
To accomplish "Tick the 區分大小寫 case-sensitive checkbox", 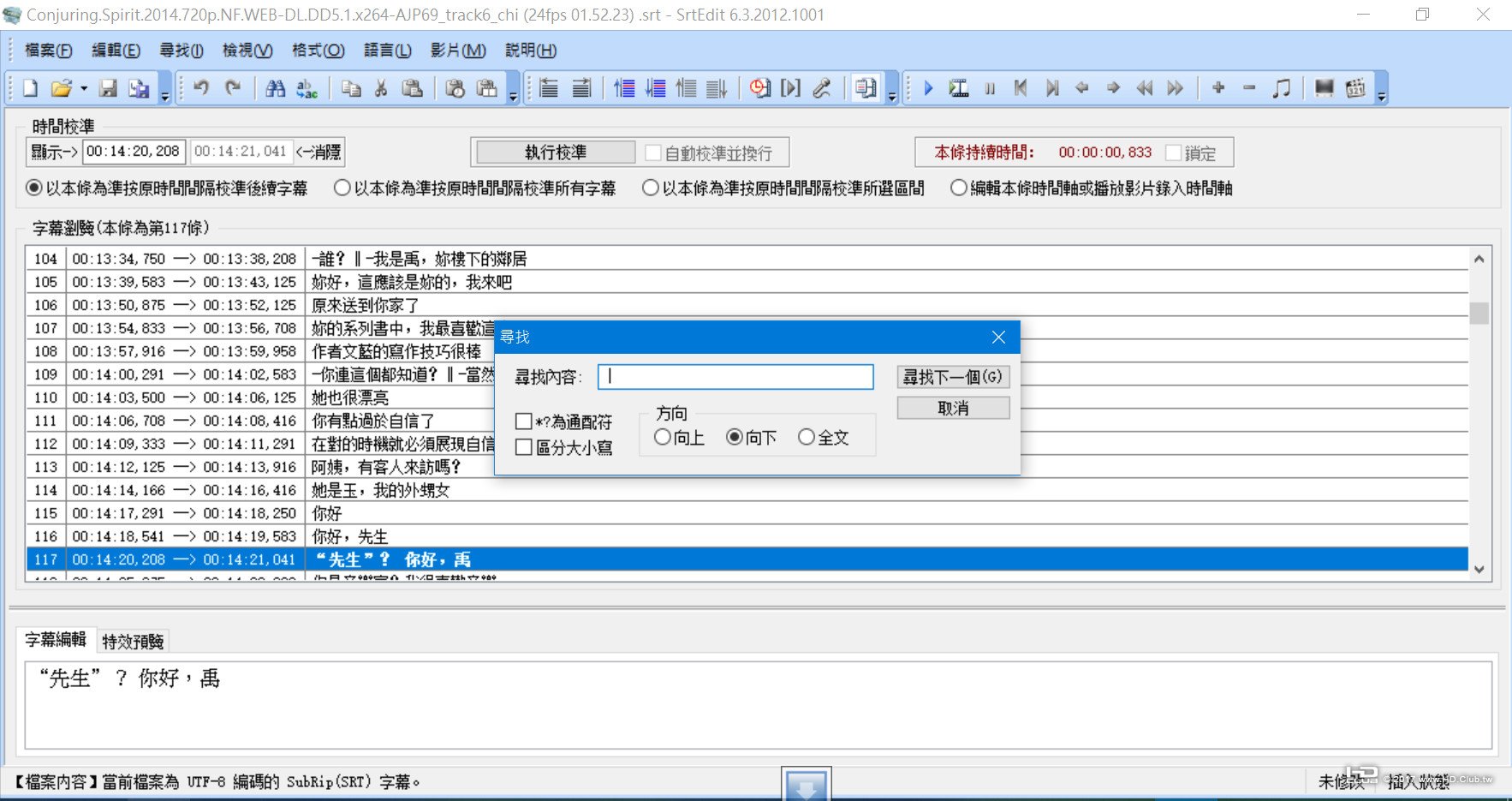I will tap(524, 447).
